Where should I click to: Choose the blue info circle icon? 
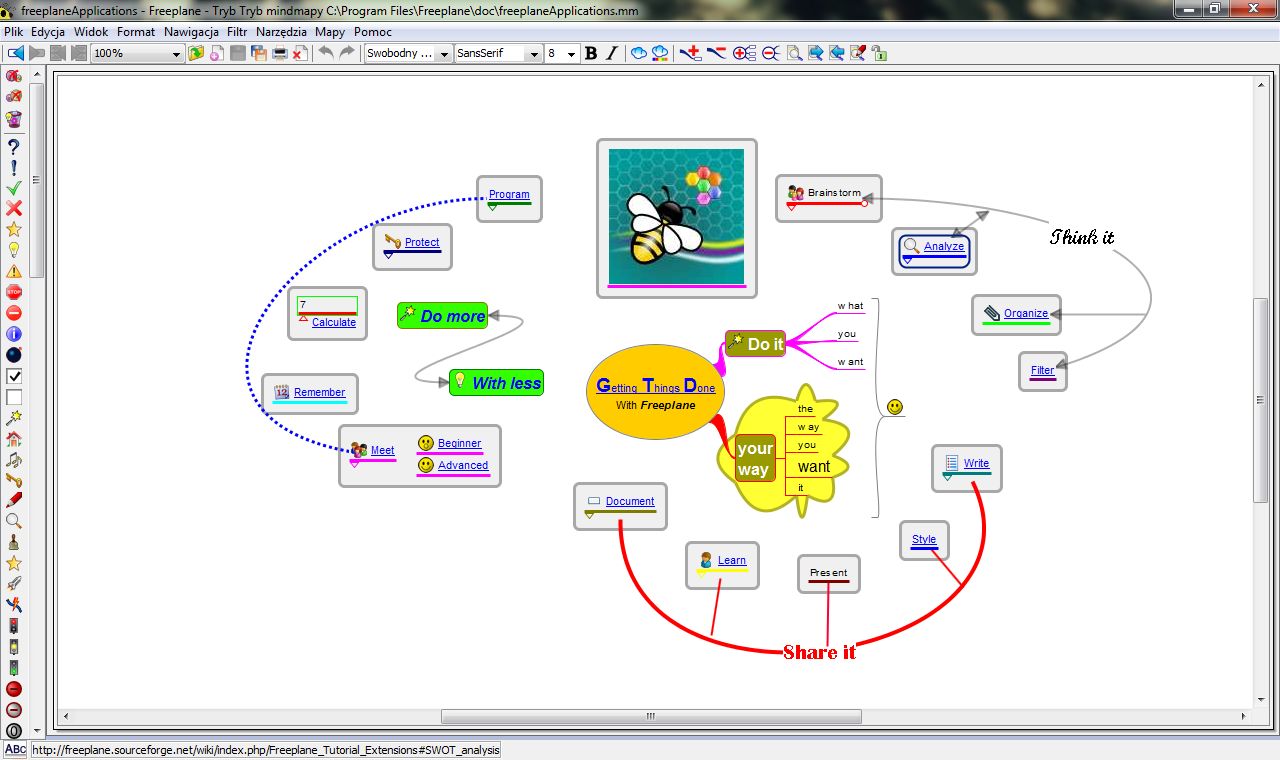click(14, 335)
